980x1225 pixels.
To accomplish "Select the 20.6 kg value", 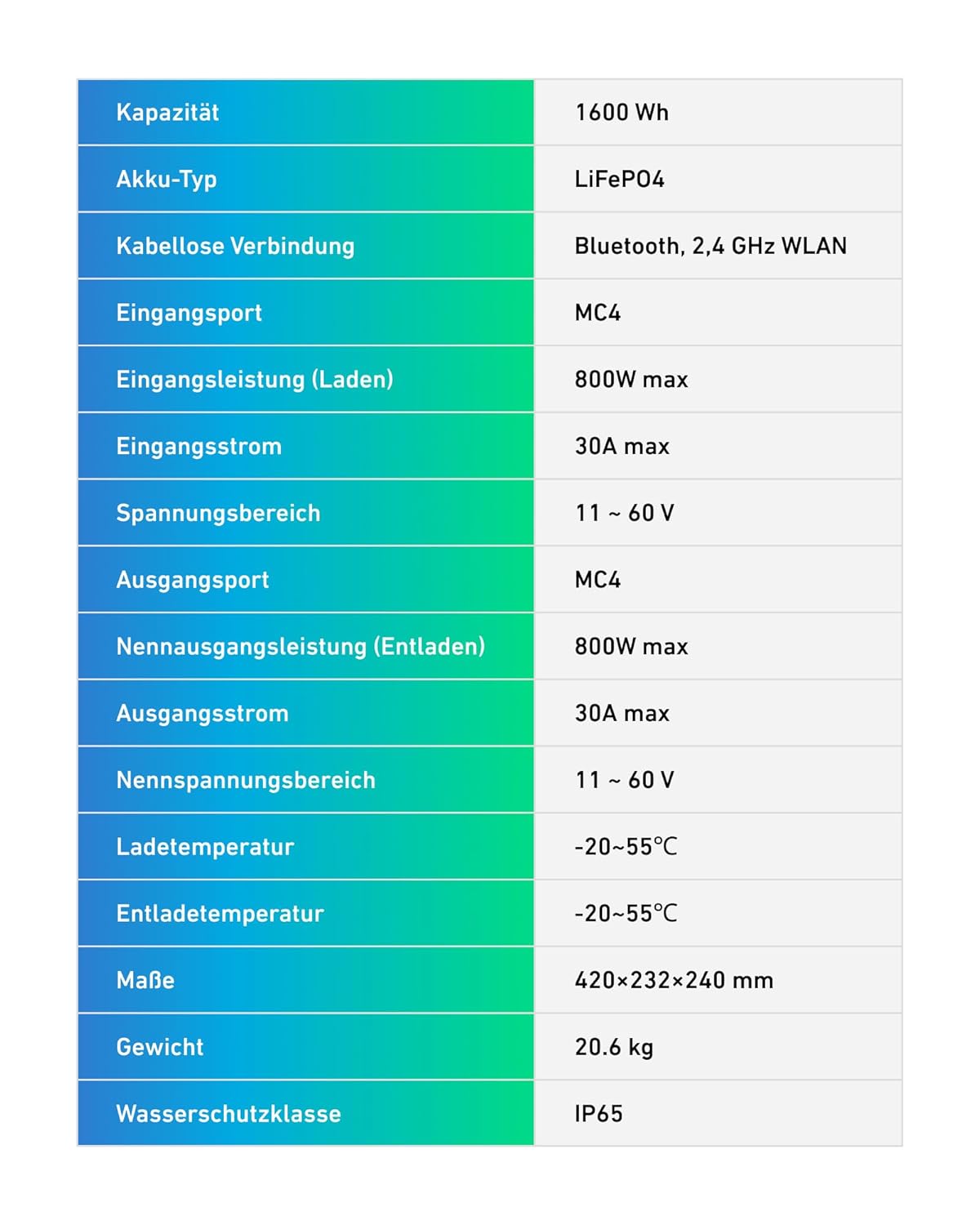I will tap(613, 1048).
